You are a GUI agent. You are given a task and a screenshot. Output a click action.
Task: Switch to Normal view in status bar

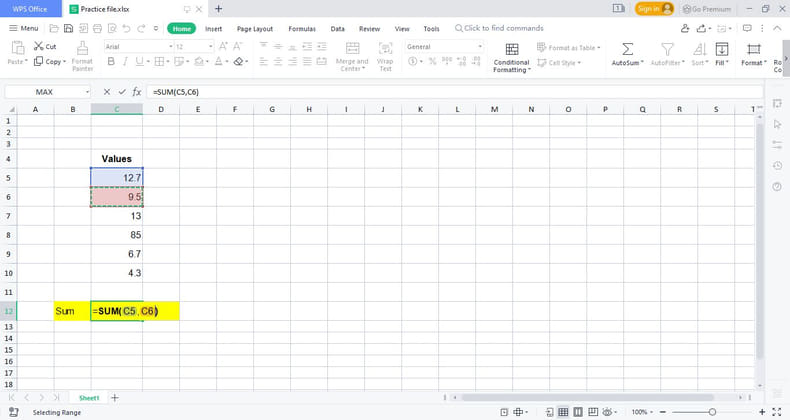click(x=563, y=412)
